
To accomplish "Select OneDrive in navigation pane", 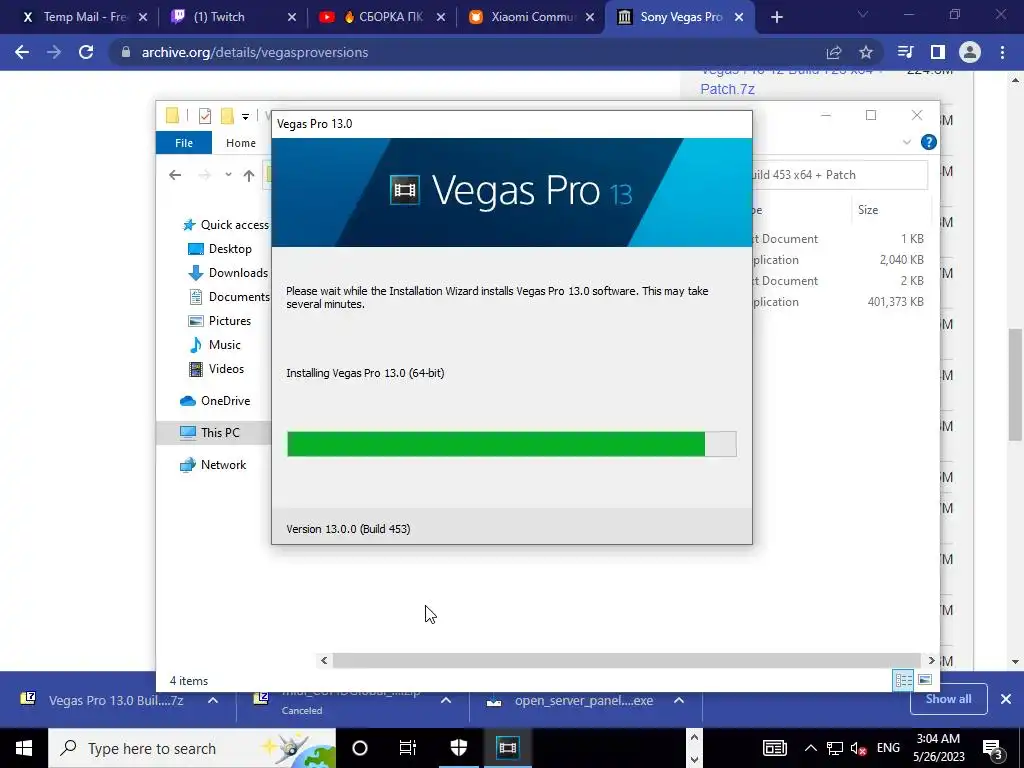I will [216, 401].
